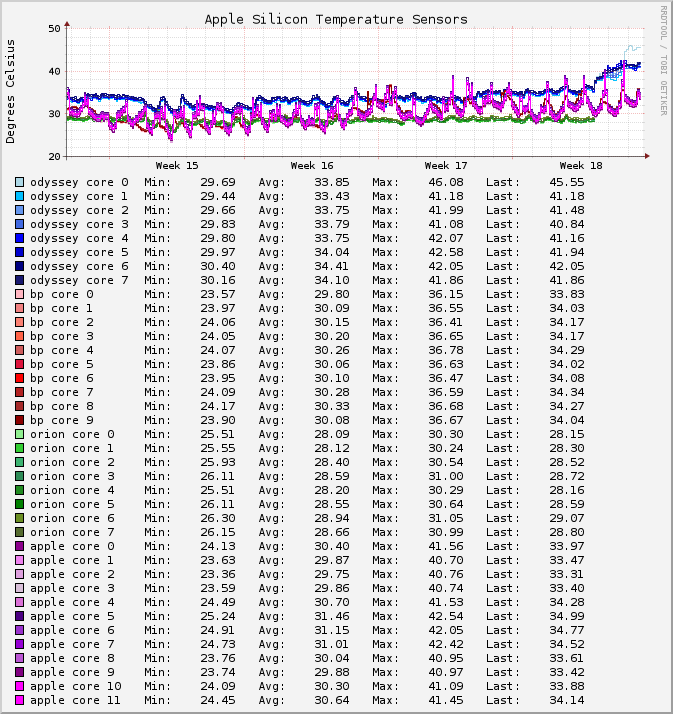The height and width of the screenshot is (714, 673).
Task: Click the apple core 7 legend label
Action: pos(72,644)
